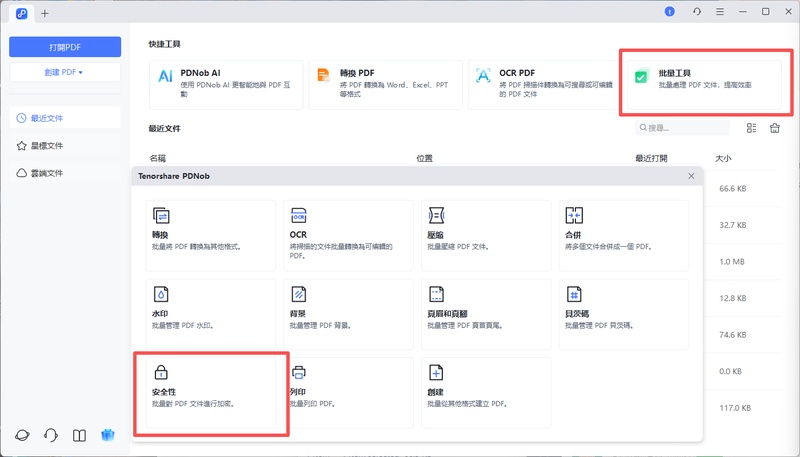800x457 pixels.
Task: Click the 打開PDF button
Action: (x=65, y=47)
